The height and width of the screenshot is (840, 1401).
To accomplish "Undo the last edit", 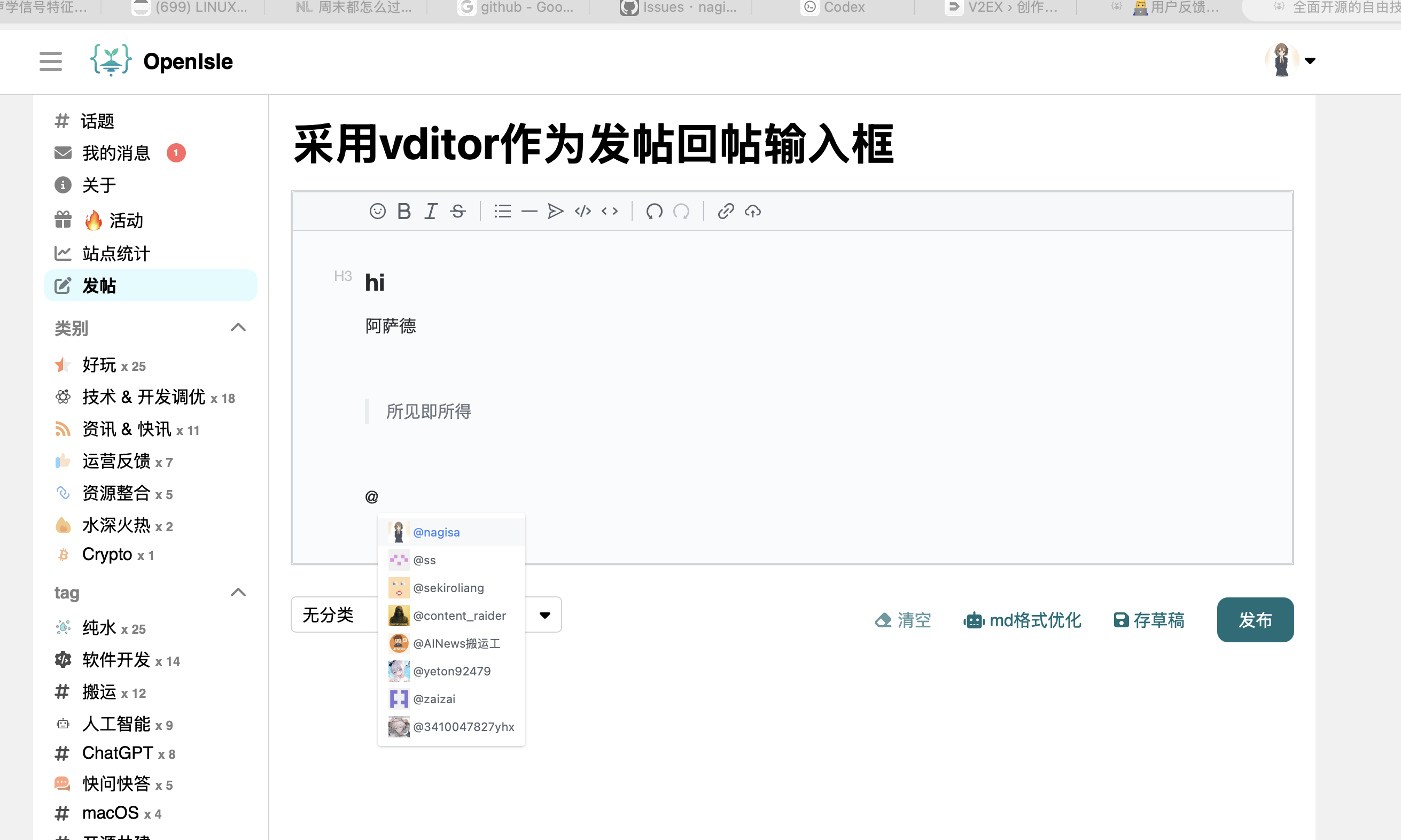I will pos(654,211).
